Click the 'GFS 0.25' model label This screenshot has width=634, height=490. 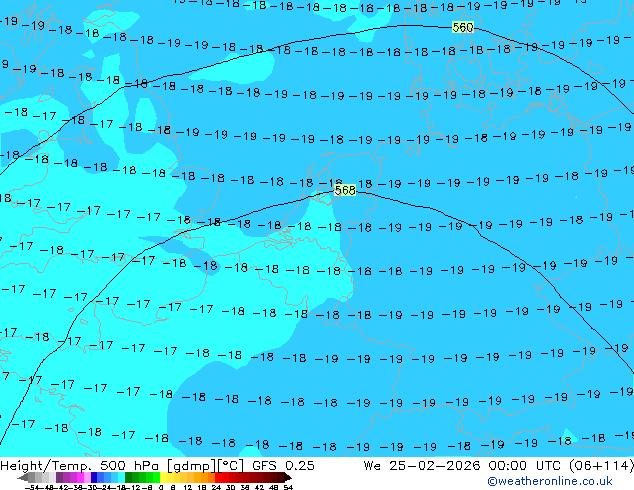(x=283, y=466)
